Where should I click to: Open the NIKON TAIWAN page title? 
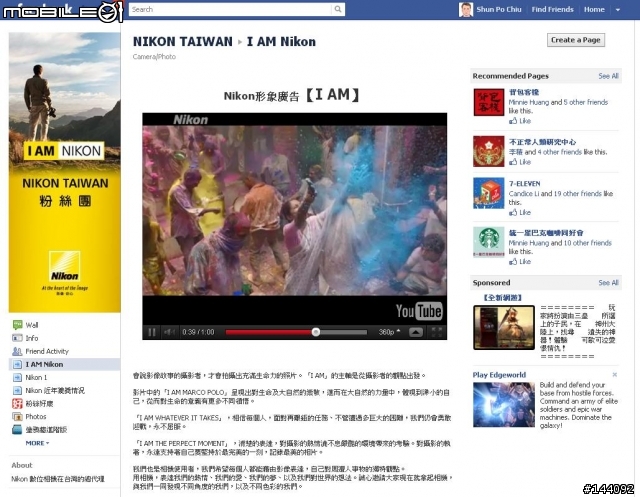tap(182, 42)
